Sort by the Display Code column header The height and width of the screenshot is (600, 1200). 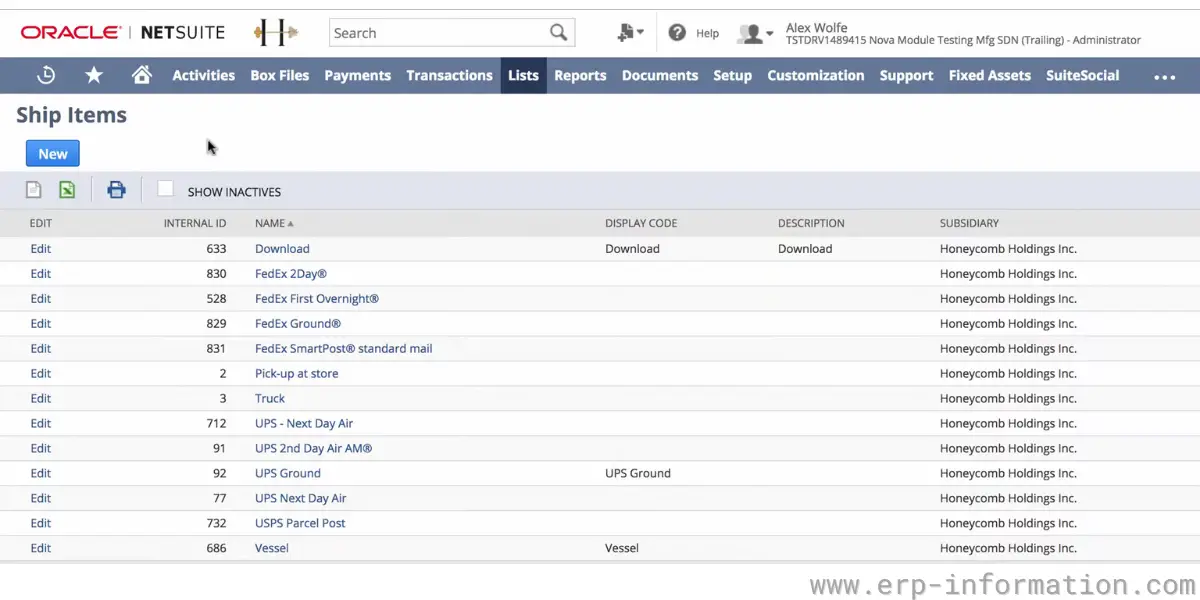[x=641, y=223]
